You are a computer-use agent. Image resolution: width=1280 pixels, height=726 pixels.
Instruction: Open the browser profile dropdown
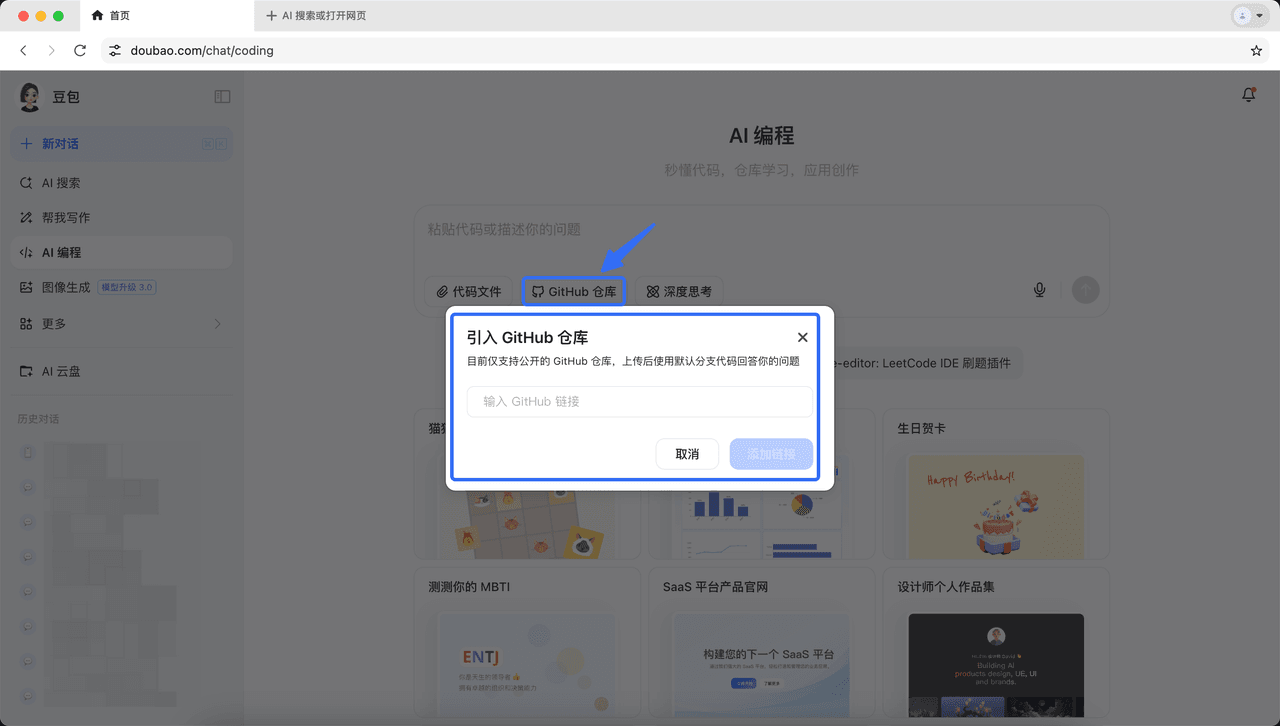tap(1249, 16)
